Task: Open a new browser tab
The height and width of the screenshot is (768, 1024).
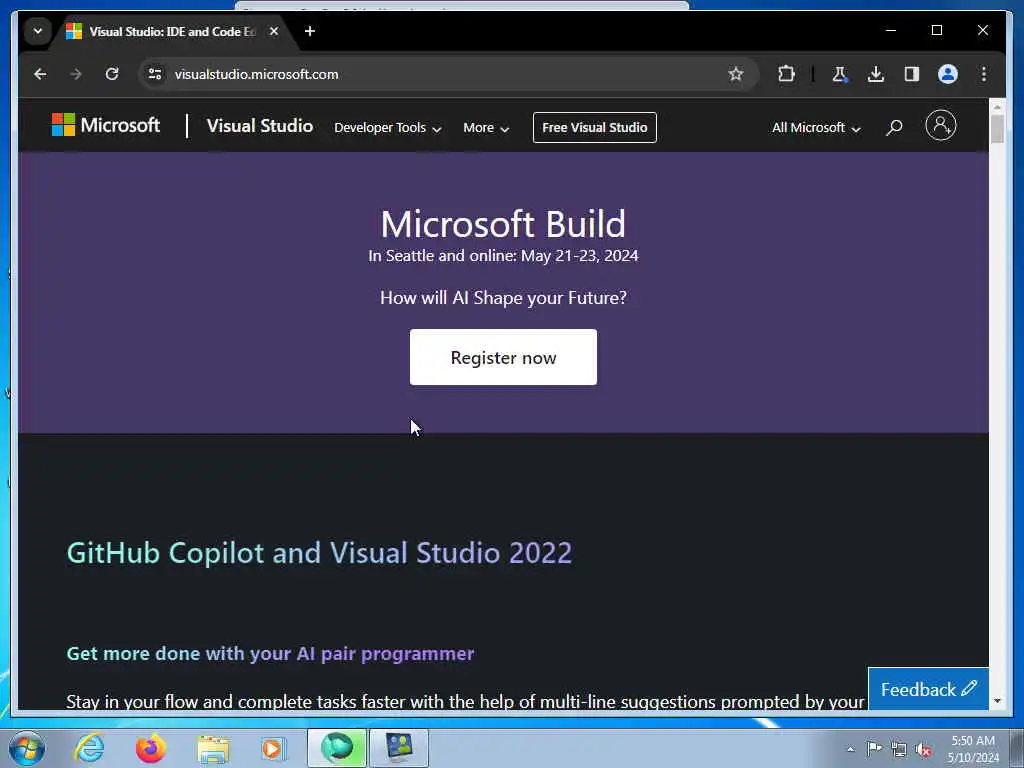Action: coord(310,31)
